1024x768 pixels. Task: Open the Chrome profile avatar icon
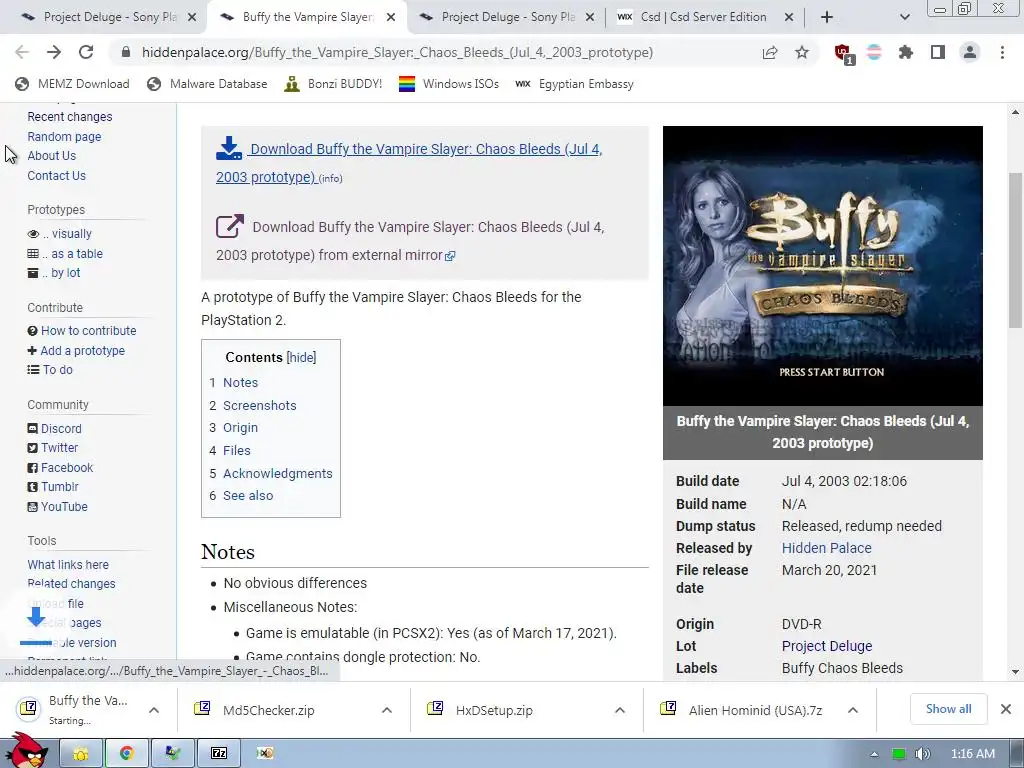tap(970, 52)
